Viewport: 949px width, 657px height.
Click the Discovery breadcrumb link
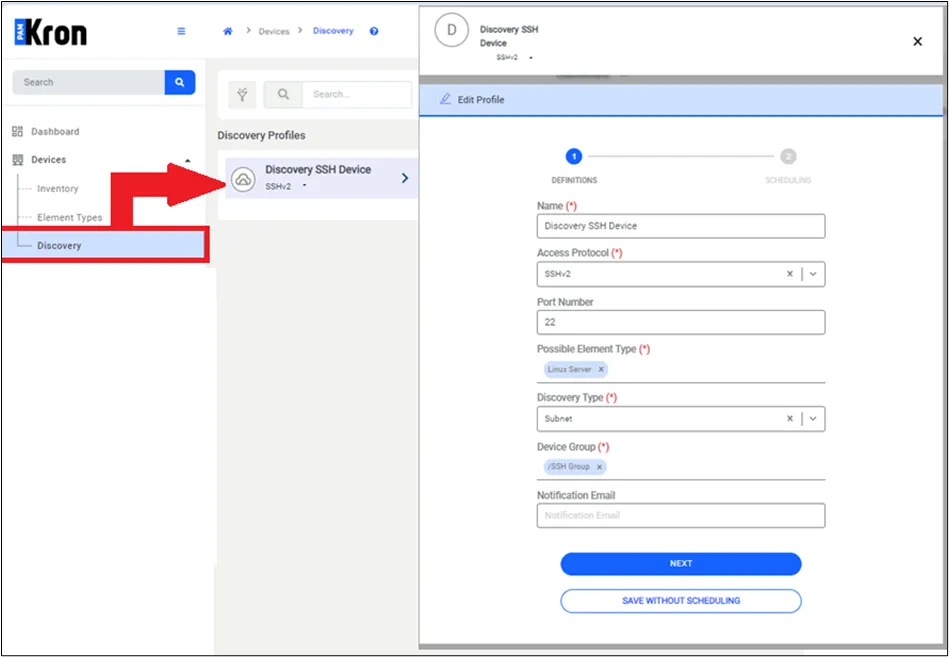333,31
